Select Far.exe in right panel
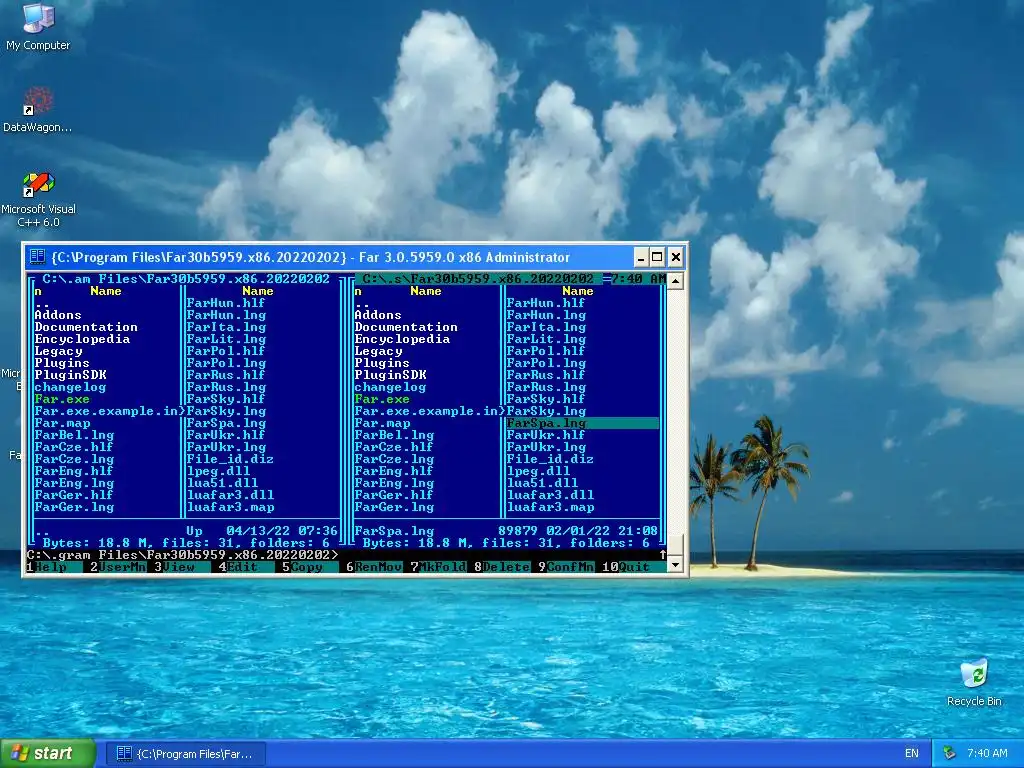The image size is (1024, 768). point(382,399)
